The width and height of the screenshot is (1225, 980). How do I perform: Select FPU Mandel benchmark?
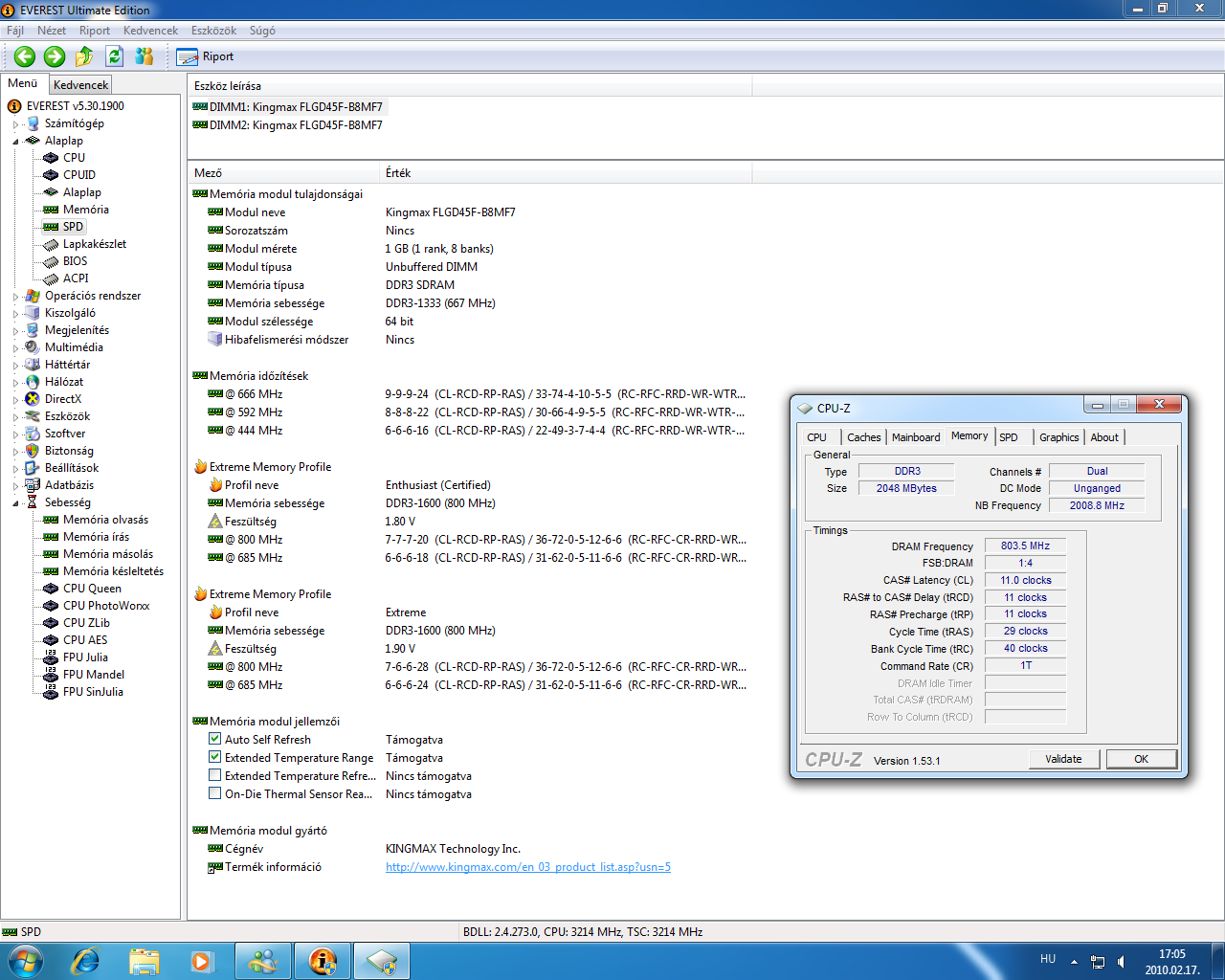tap(94, 675)
